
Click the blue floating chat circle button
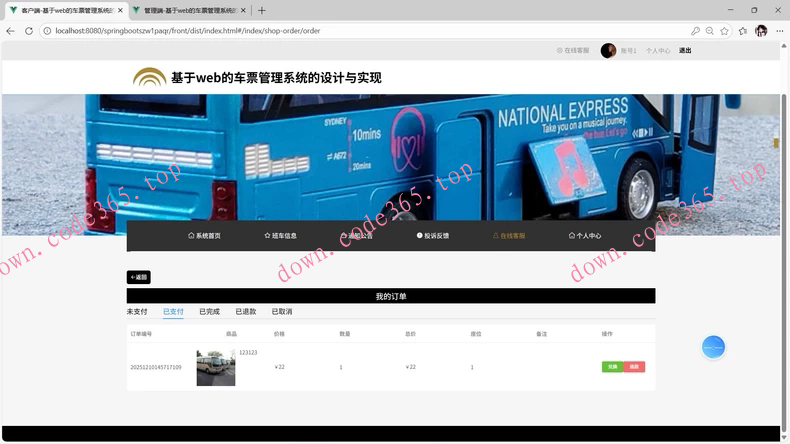click(x=713, y=347)
